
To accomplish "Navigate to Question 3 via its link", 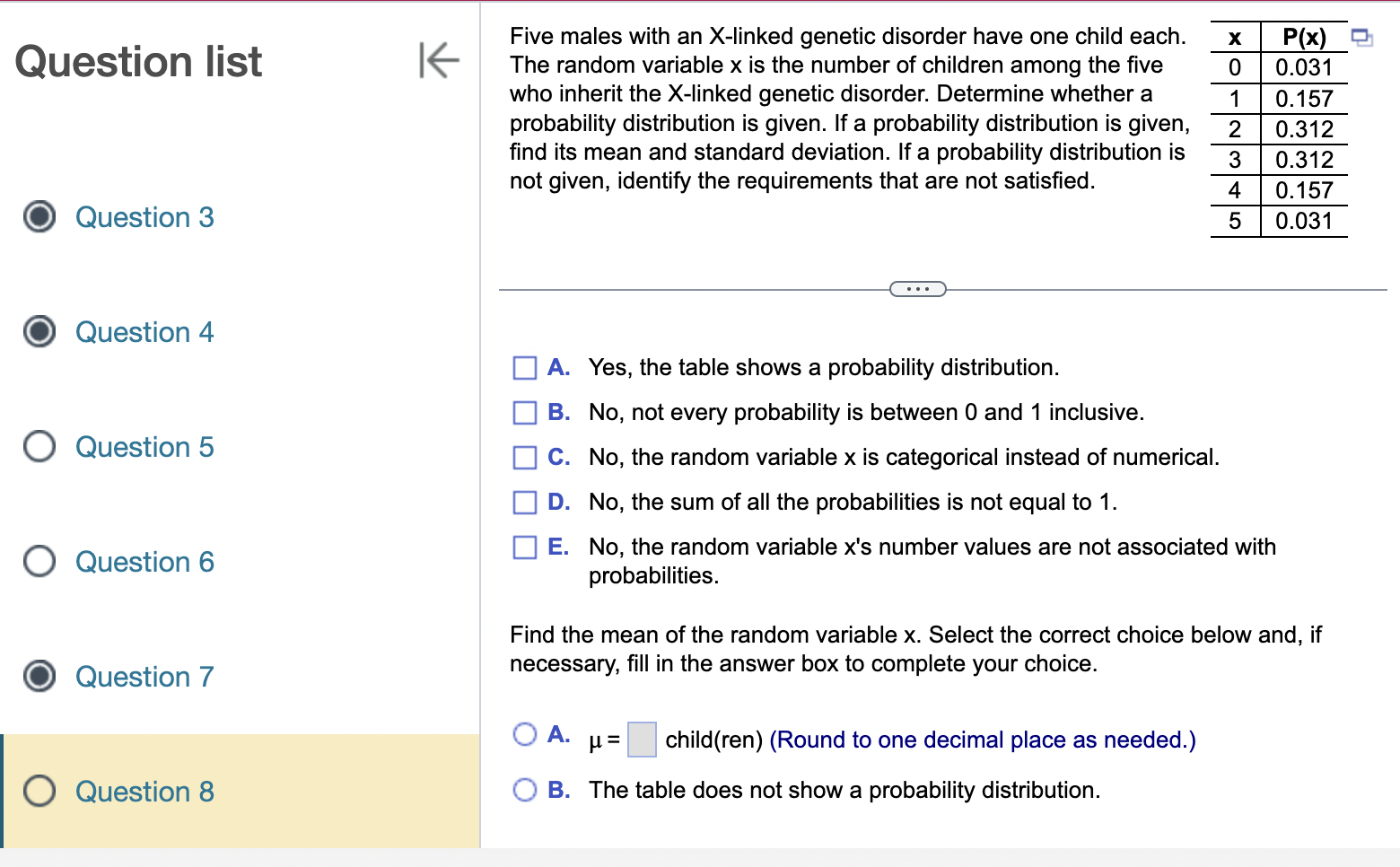I will 144,217.
